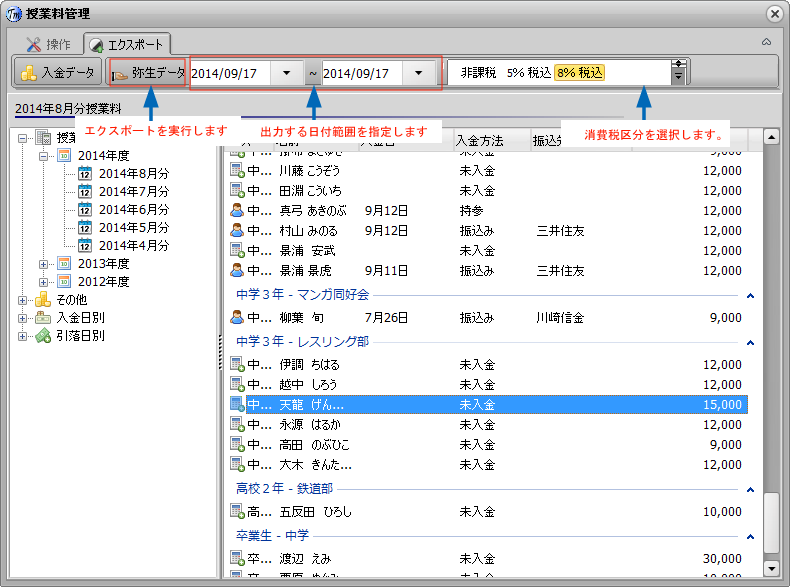Collapse the 授業料 root tree node

[x=23, y=138]
